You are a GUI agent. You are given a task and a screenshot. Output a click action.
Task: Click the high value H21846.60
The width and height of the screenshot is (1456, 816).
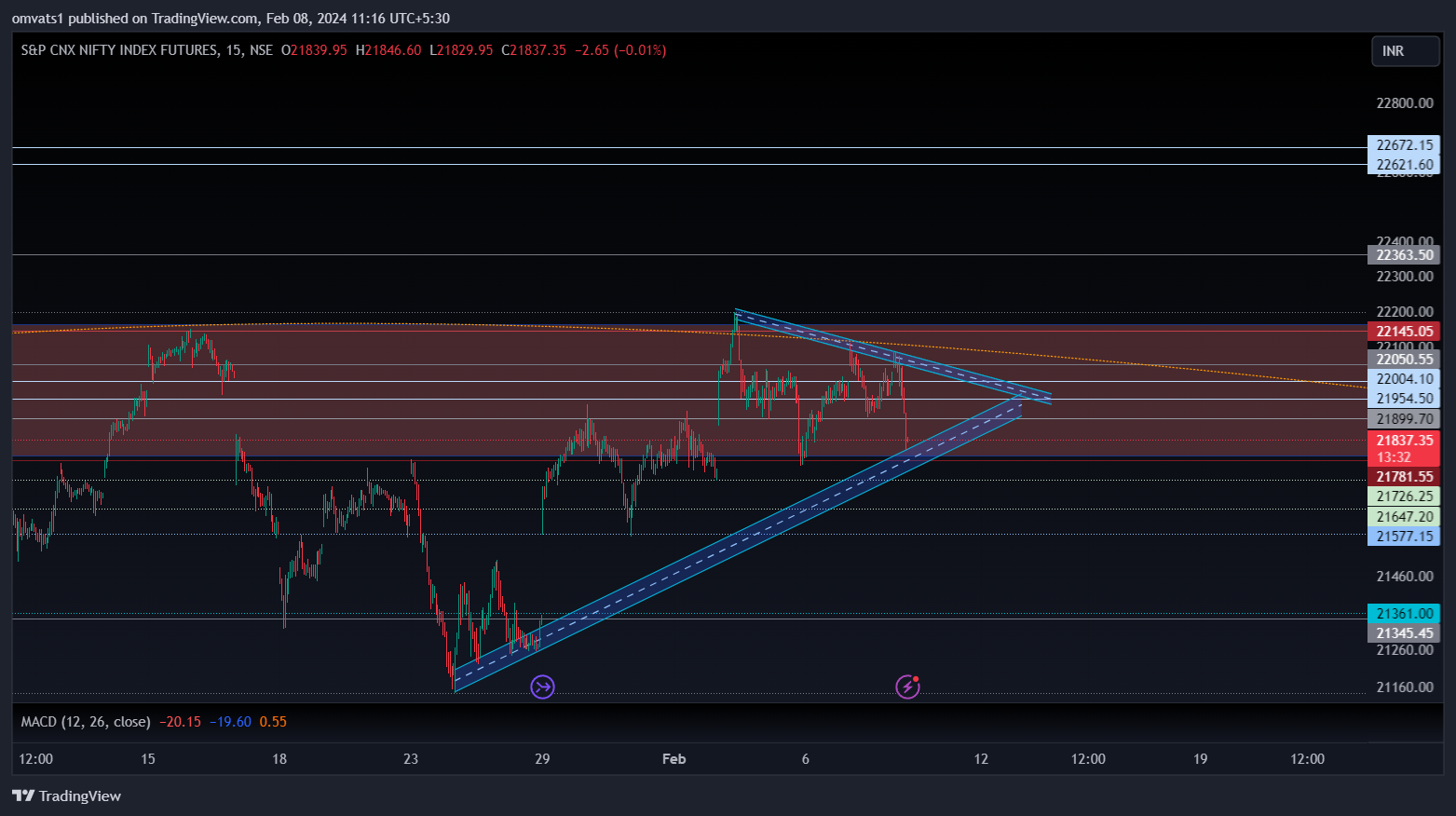(388, 50)
